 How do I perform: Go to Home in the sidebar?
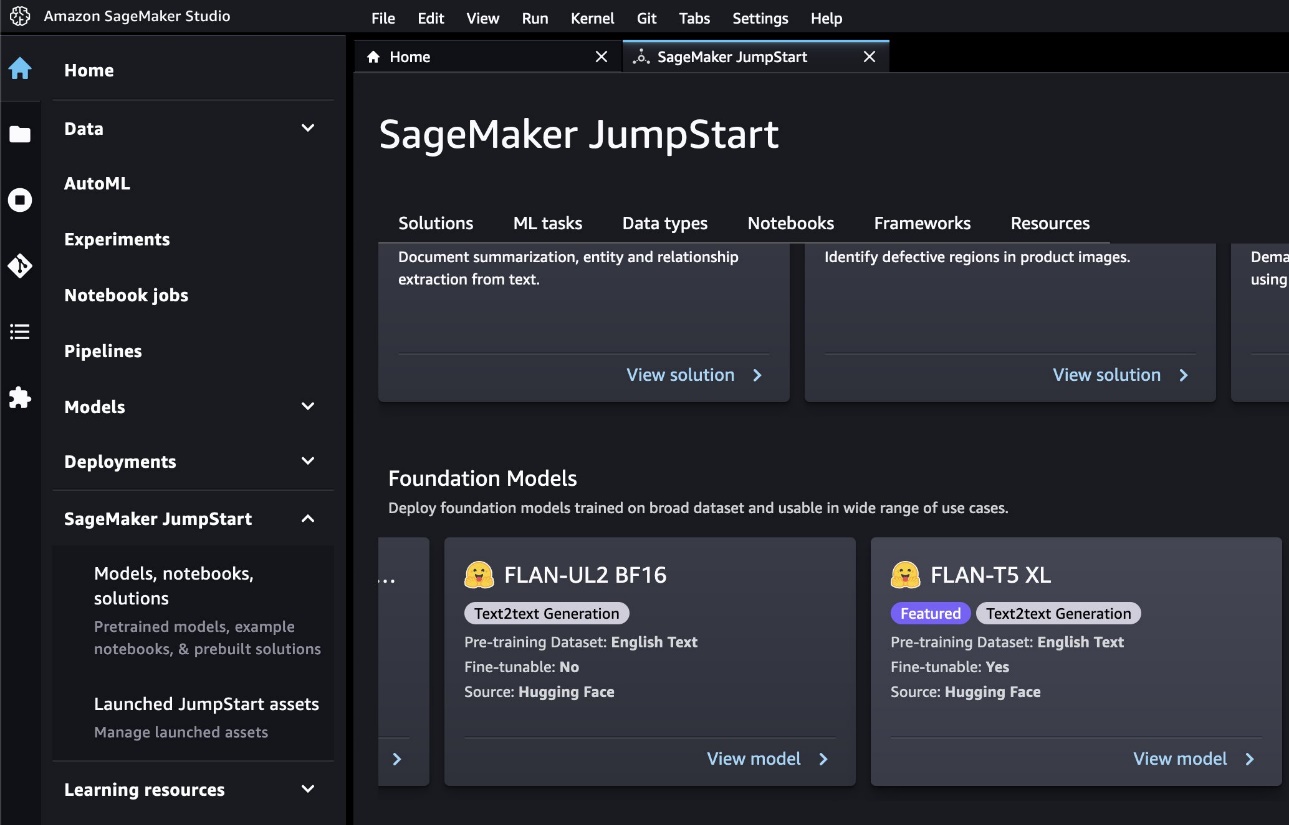89,70
